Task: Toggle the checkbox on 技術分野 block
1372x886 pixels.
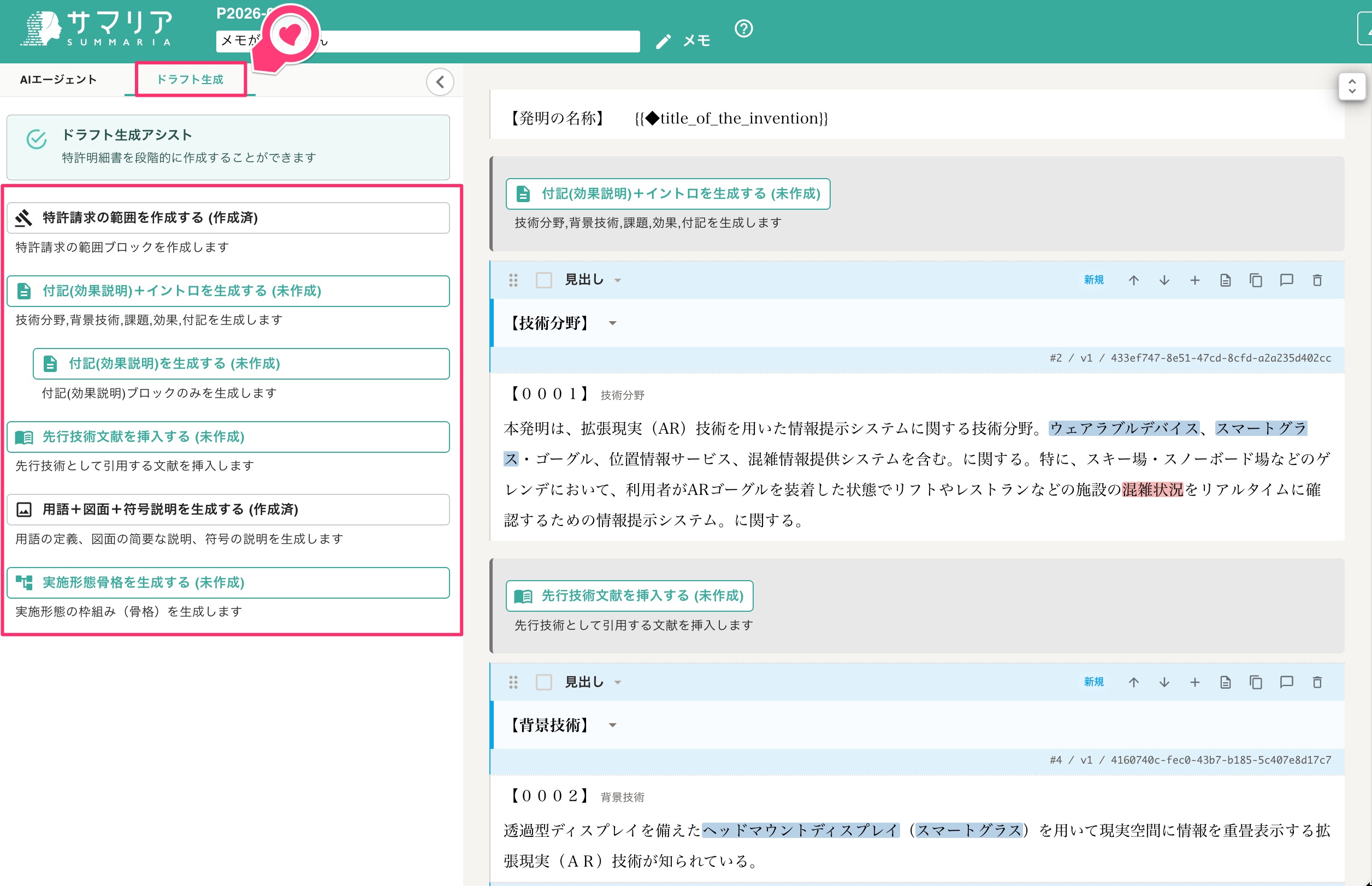Action: [543, 280]
